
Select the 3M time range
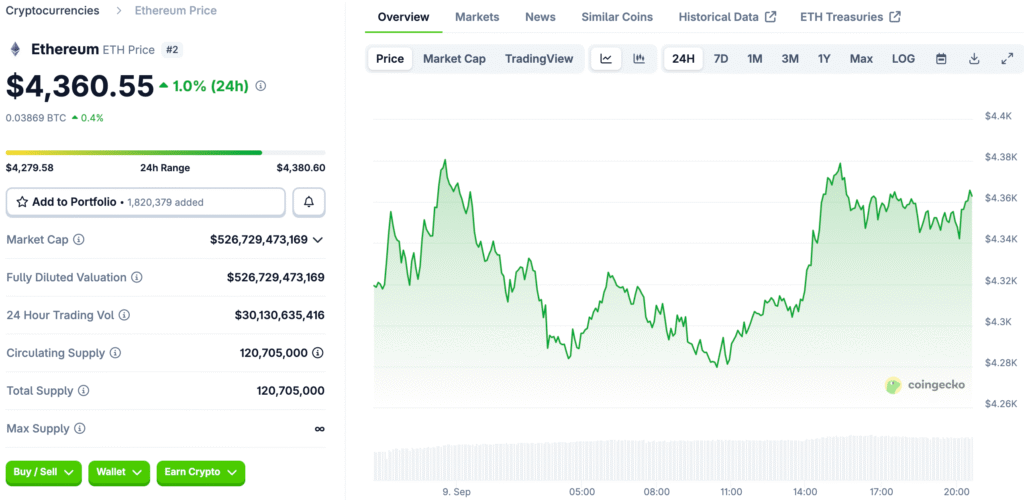tap(790, 59)
